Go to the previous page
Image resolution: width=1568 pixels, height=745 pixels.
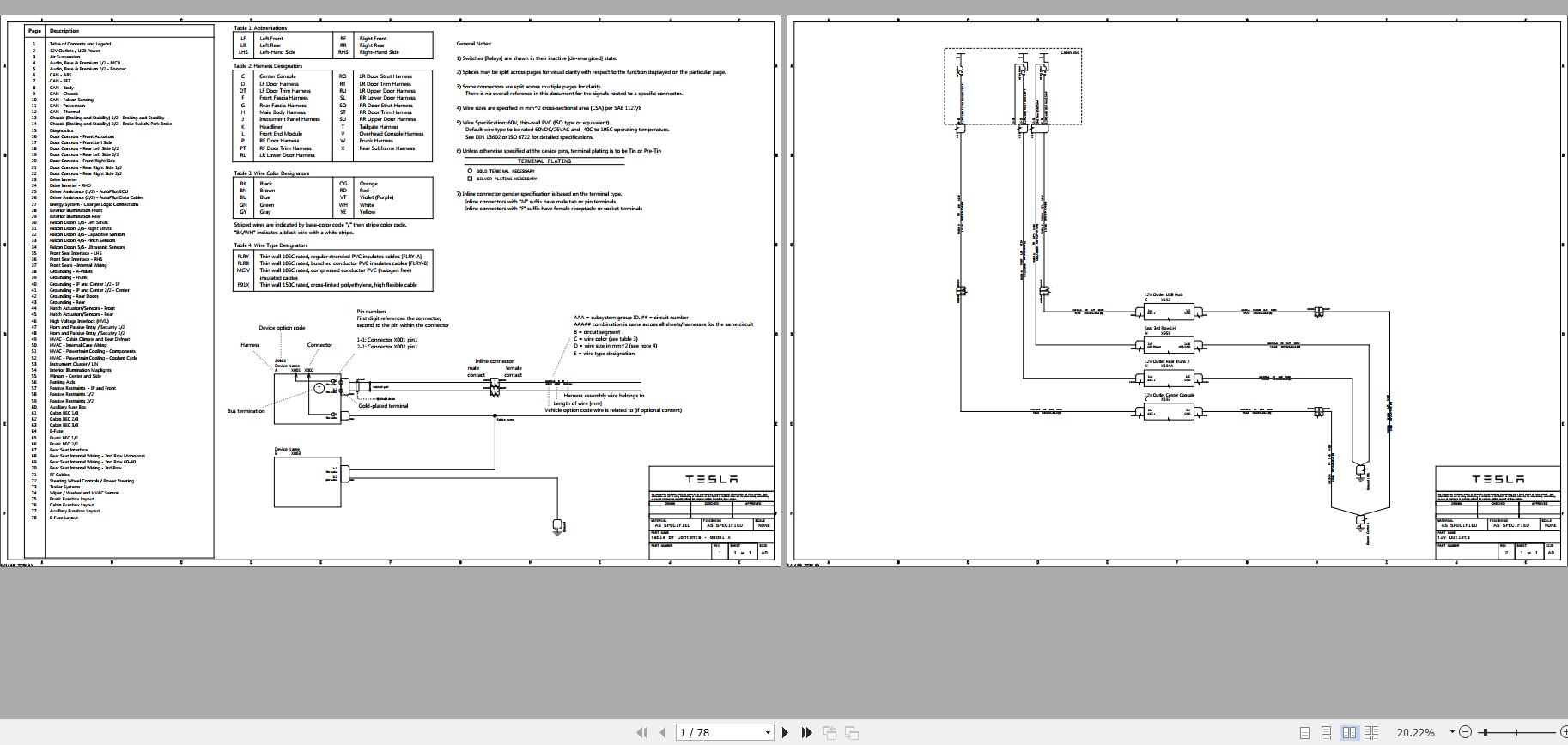tap(663, 732)
